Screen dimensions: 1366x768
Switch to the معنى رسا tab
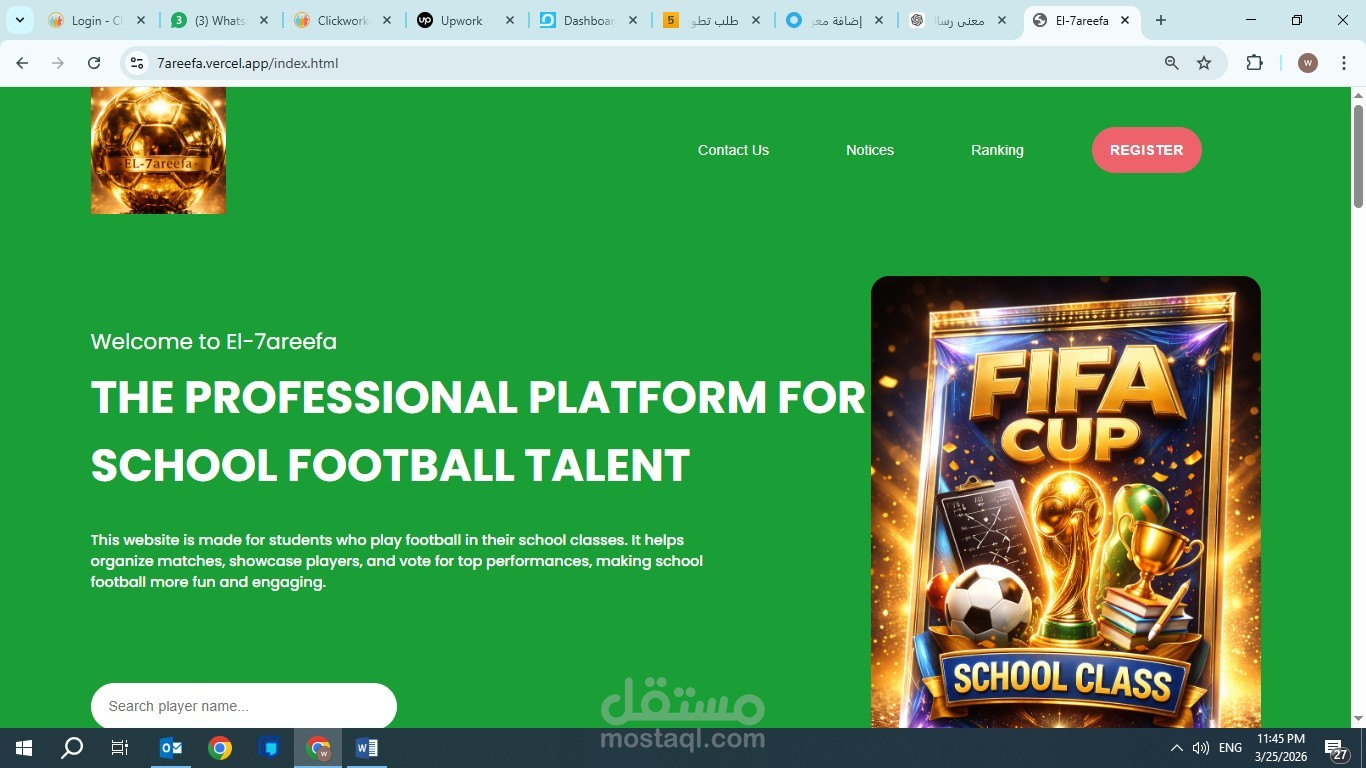[x=959, y=20]
